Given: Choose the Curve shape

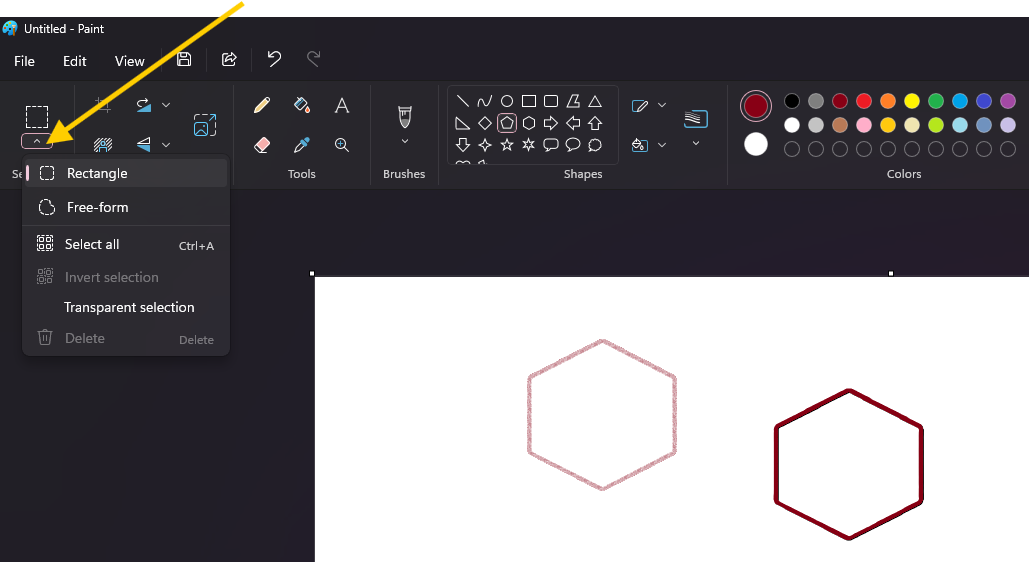Looking at the screenshot, I should coord(484,101).
